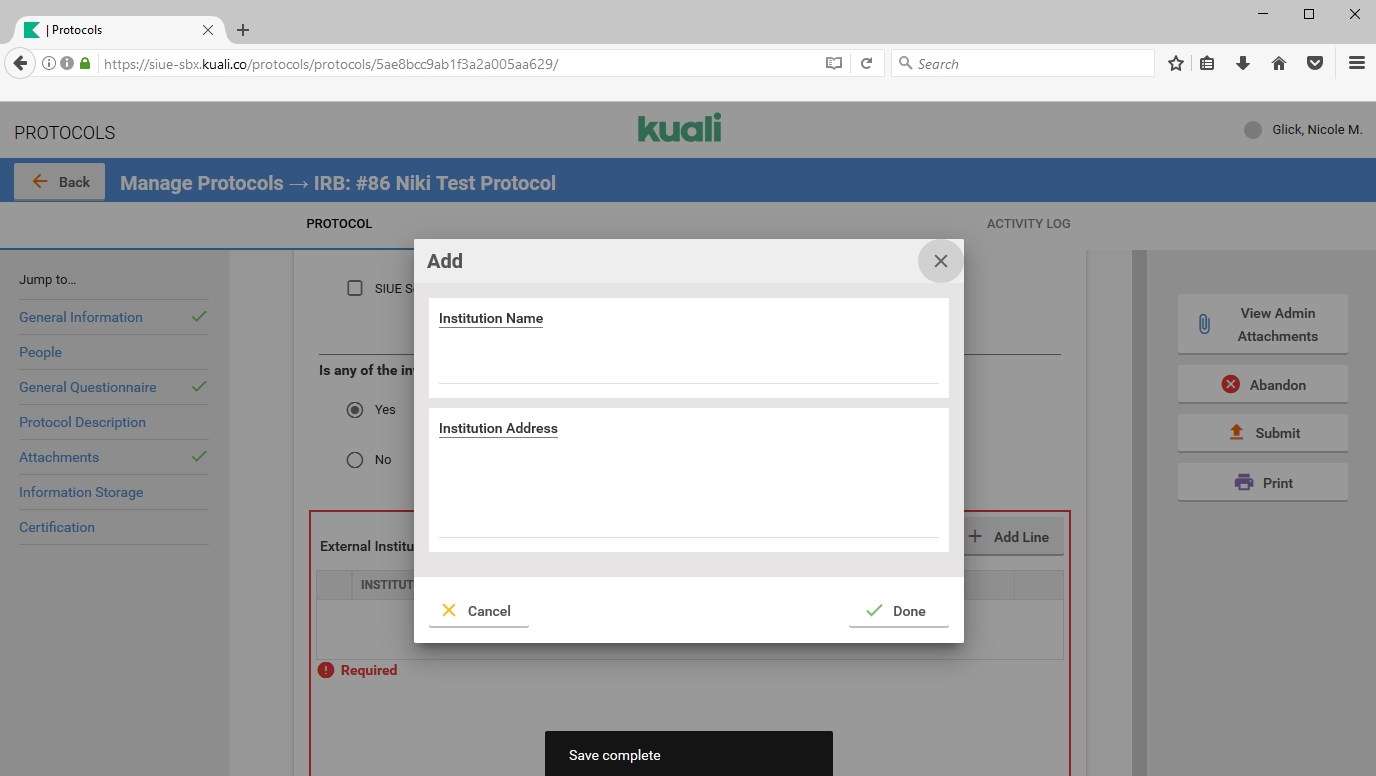Switch to the Activity Log tab
The width and height of the screenshot is (1376, 776).
(1028, 224)
